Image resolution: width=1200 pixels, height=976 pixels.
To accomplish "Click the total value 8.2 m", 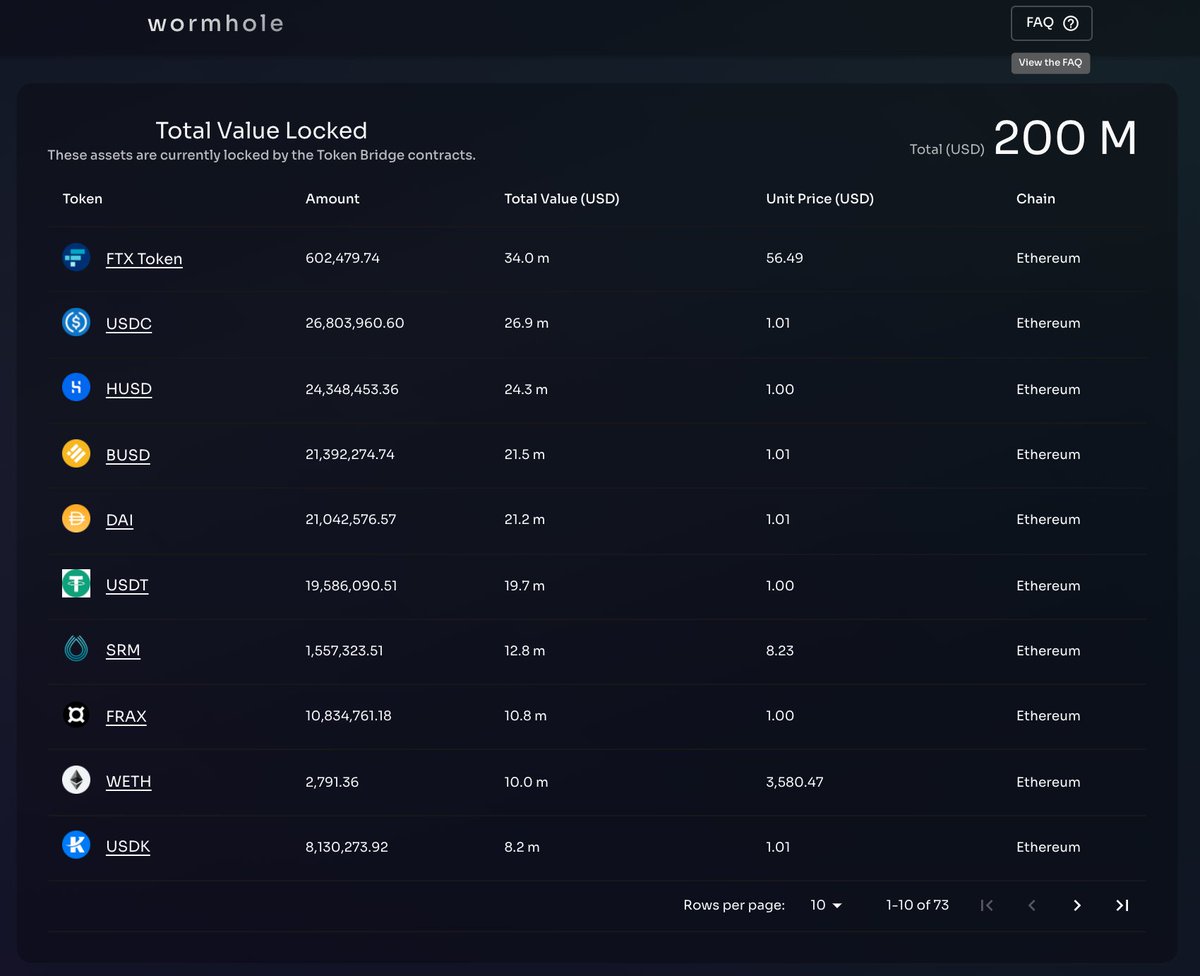I will click(x=522, y=846).
